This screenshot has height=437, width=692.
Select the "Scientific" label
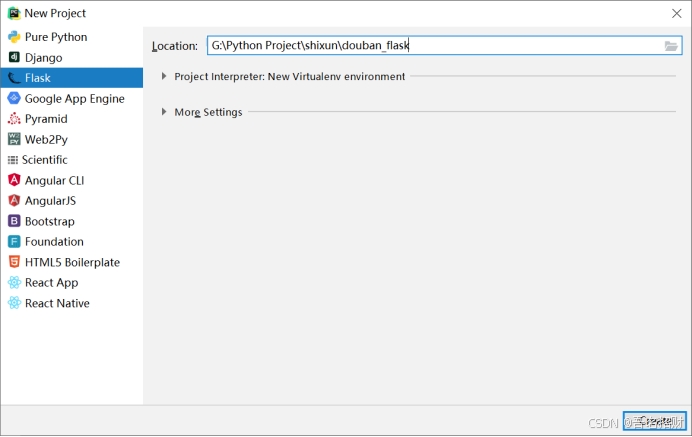click(45, 160)
